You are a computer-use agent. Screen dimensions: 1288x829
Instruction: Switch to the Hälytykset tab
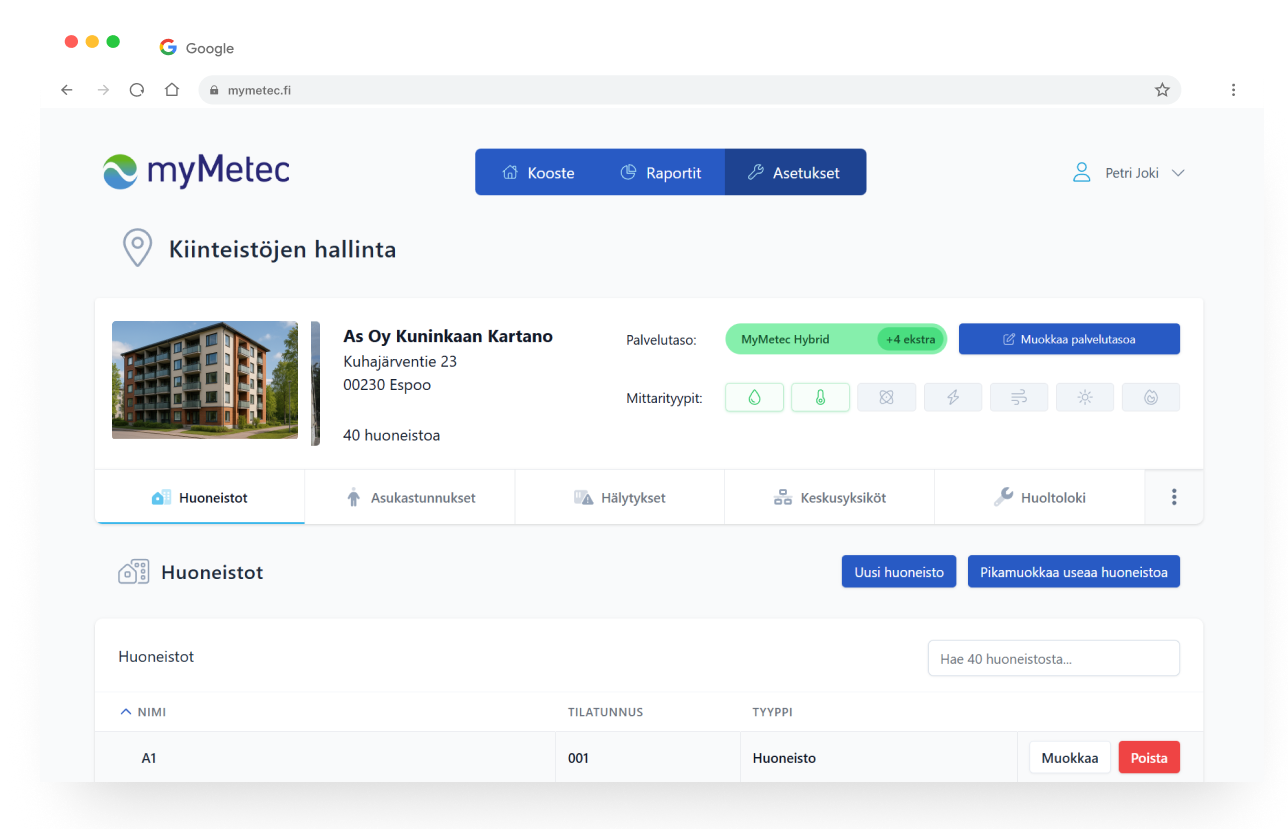[x=620, y=497]
